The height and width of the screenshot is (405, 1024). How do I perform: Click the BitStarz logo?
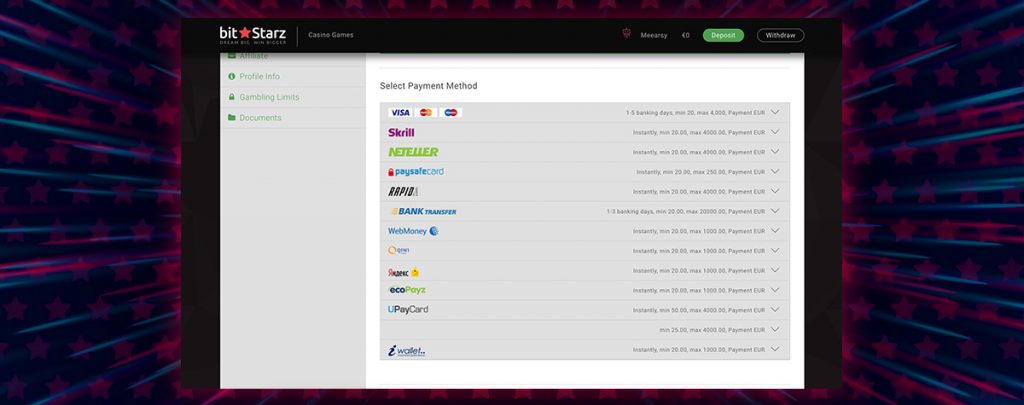coord(252,35)
